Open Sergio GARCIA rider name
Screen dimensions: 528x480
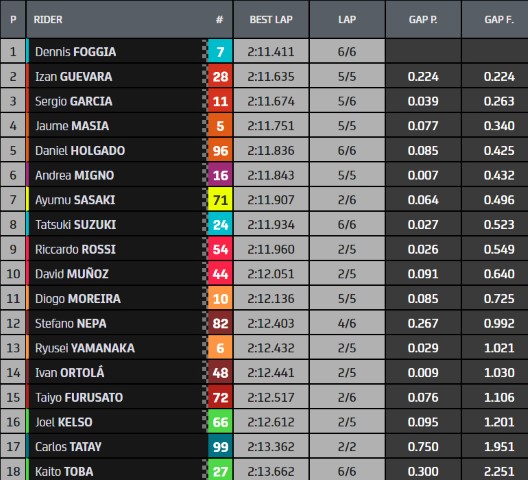pyautogui.click(x=74, y=101)
